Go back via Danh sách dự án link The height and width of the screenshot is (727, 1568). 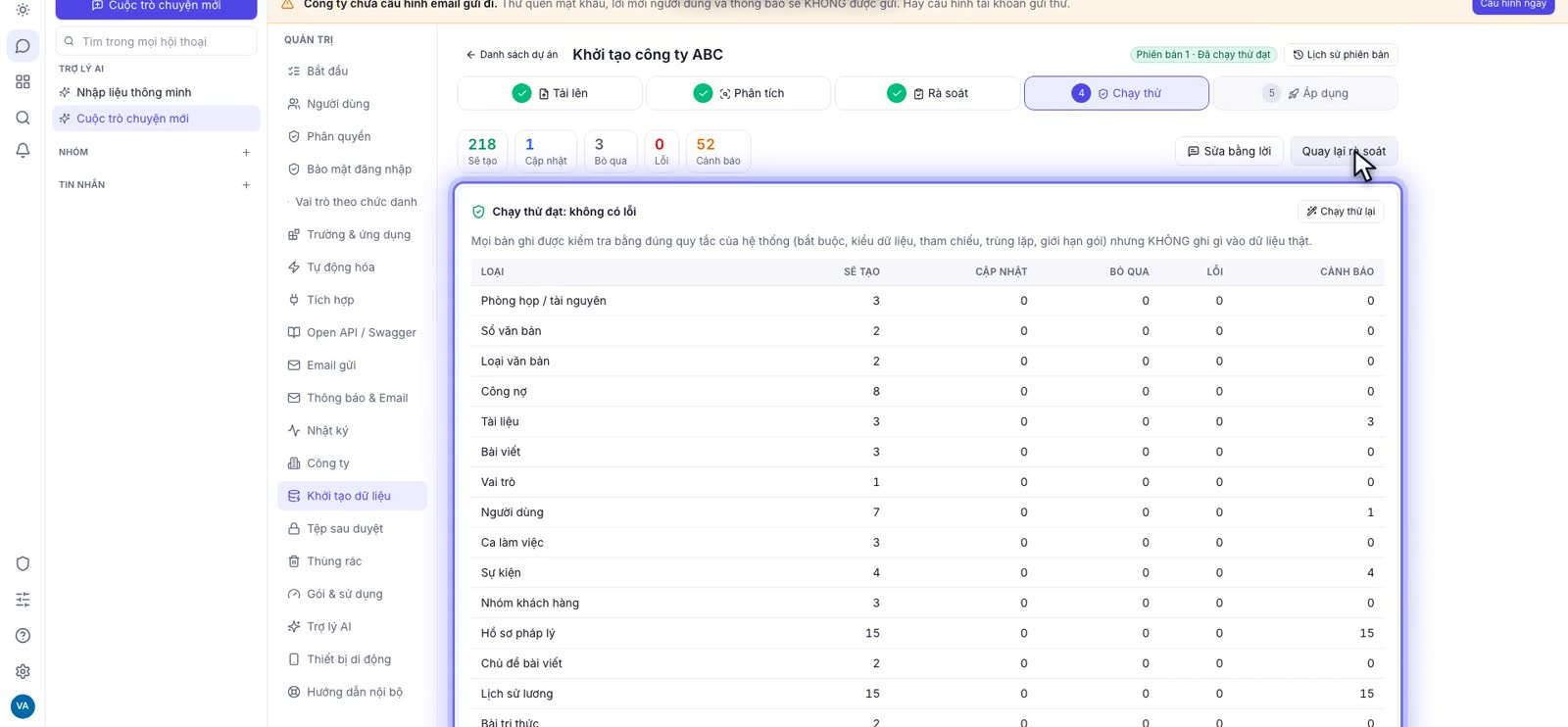click(x=512, y=55)
